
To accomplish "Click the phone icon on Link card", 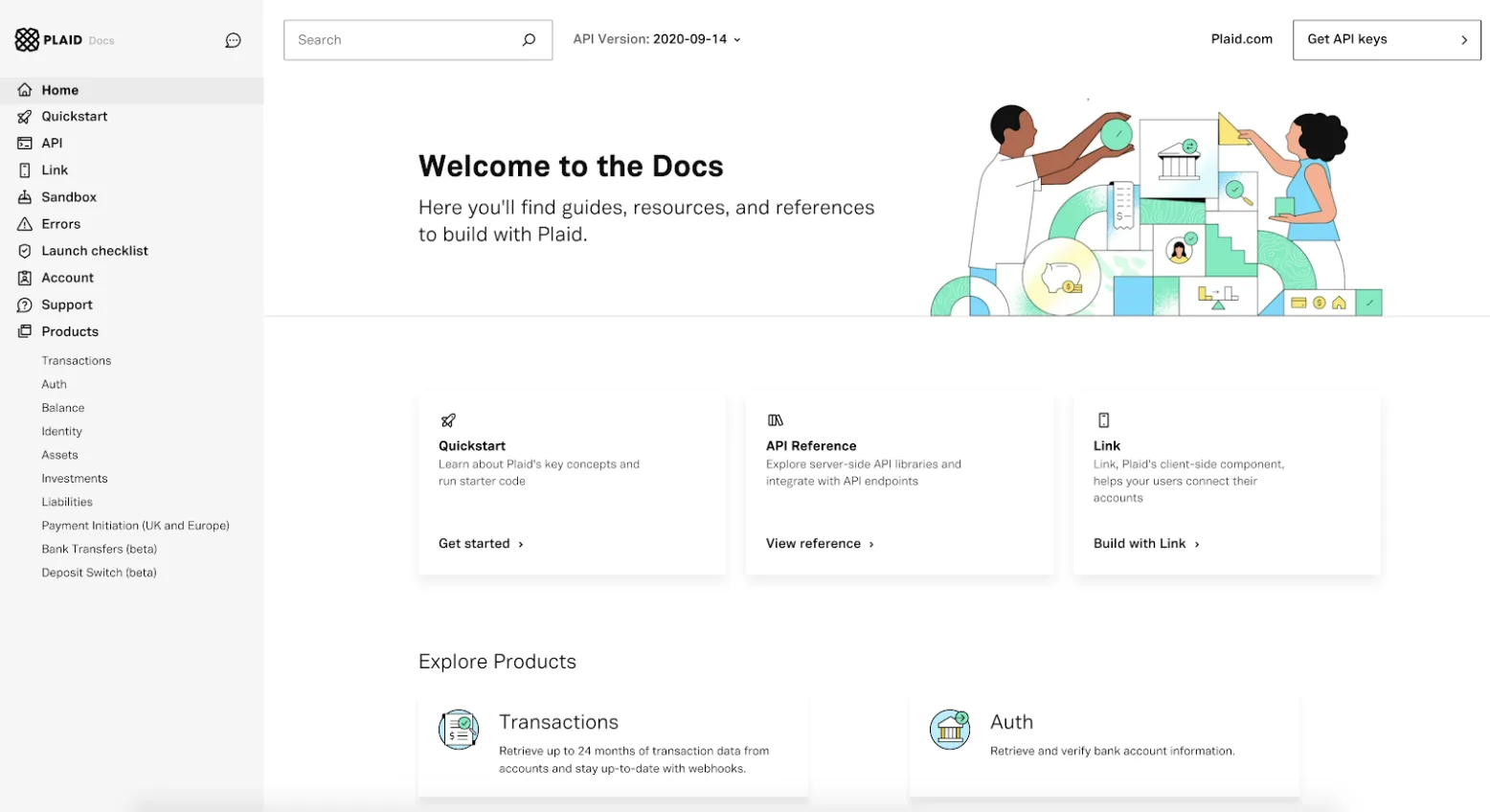I will pos(1103,420).
